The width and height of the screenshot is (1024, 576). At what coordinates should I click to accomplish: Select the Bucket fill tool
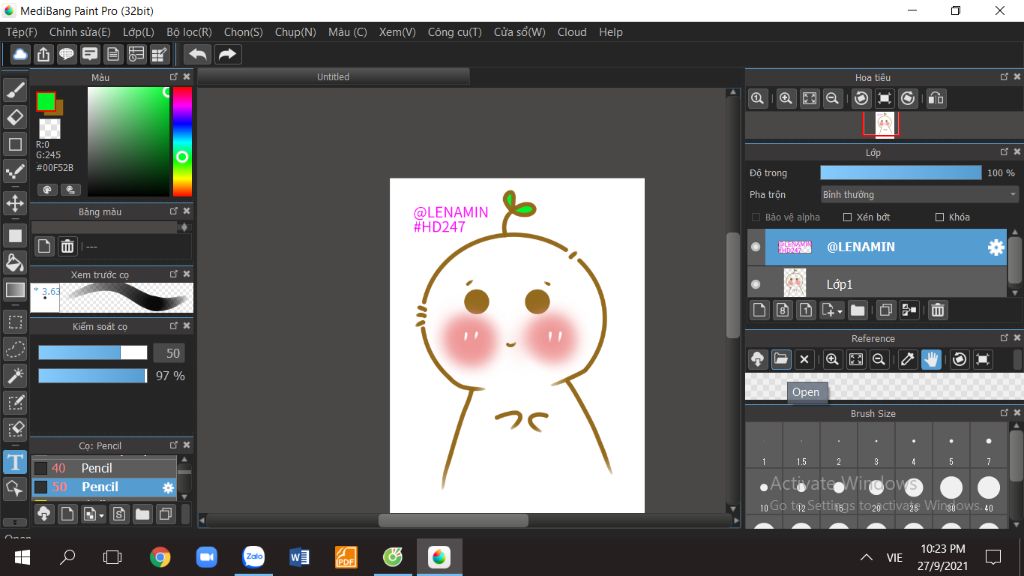click(15, 263)
